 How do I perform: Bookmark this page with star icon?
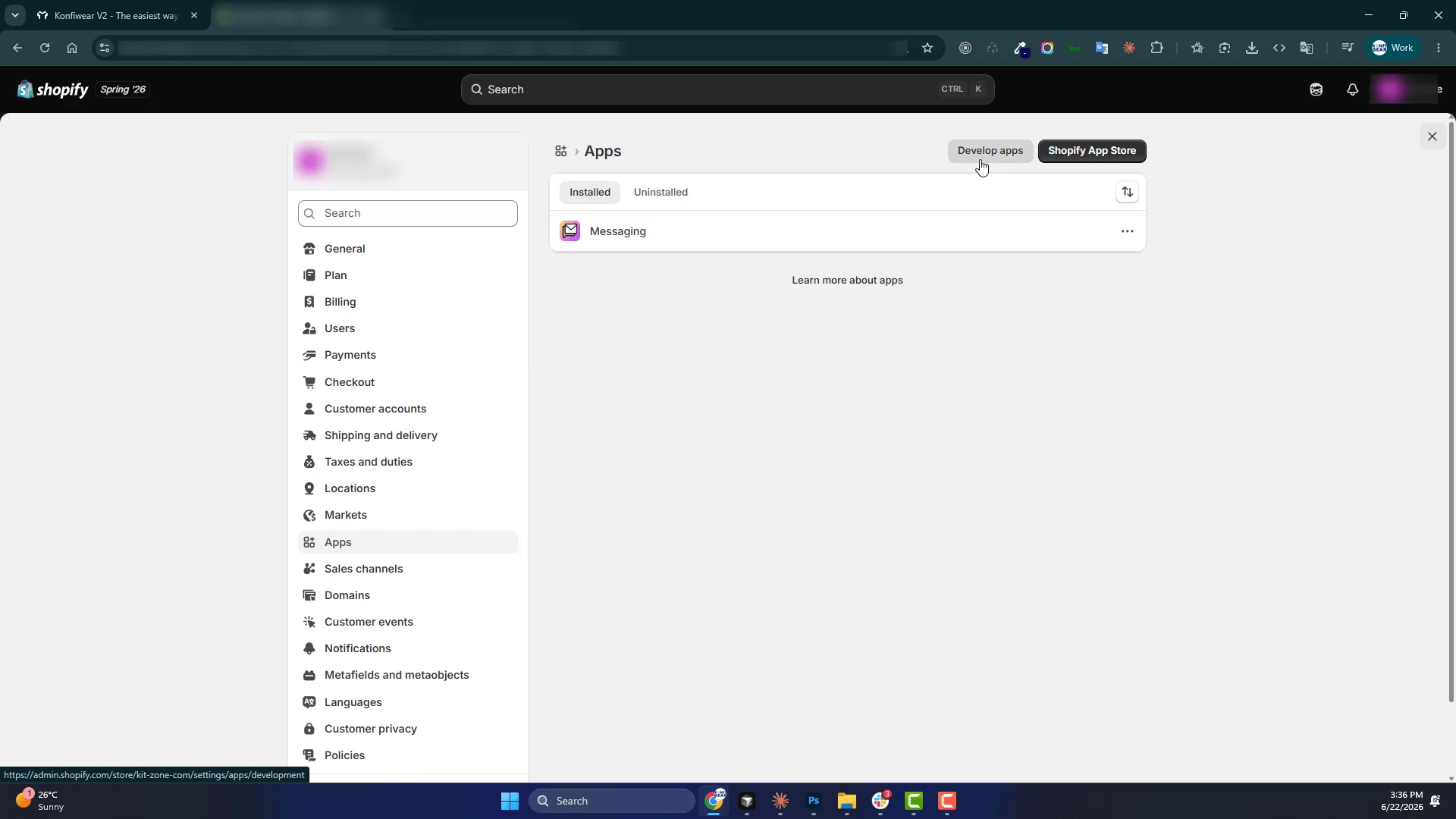pyautogui.click(x=927, y=48)
